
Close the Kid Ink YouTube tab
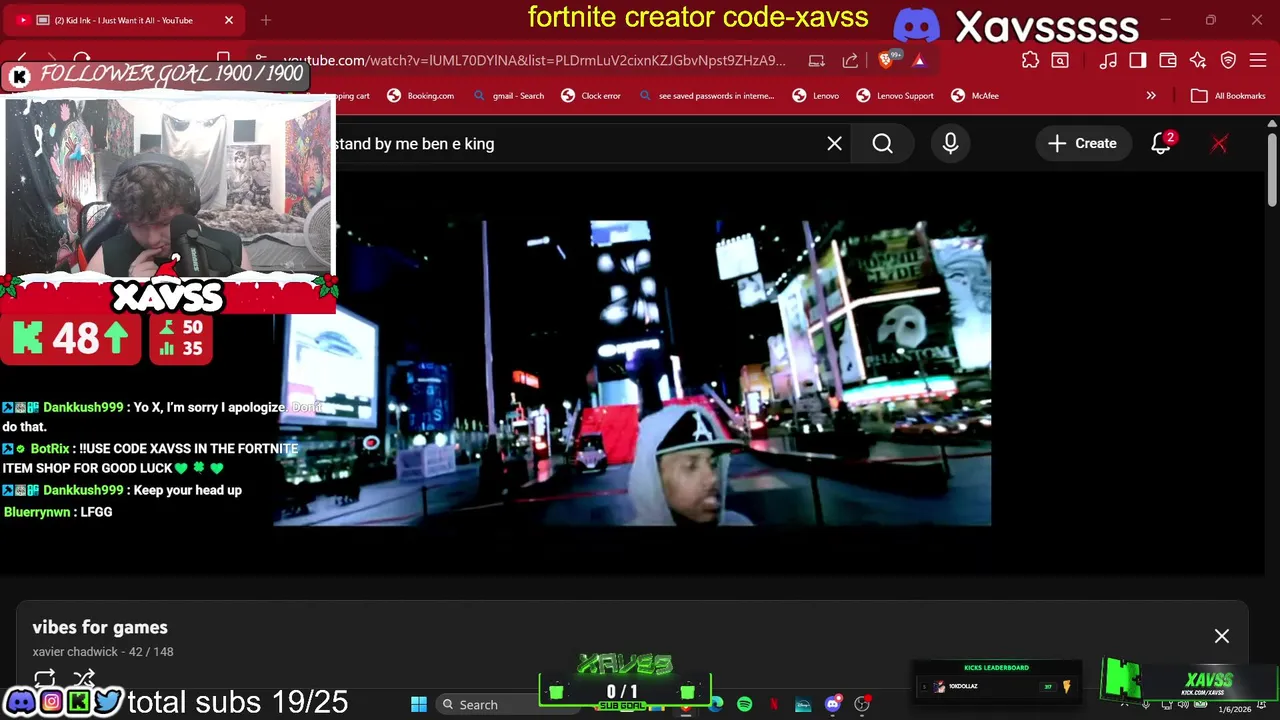tap(228, 20)
